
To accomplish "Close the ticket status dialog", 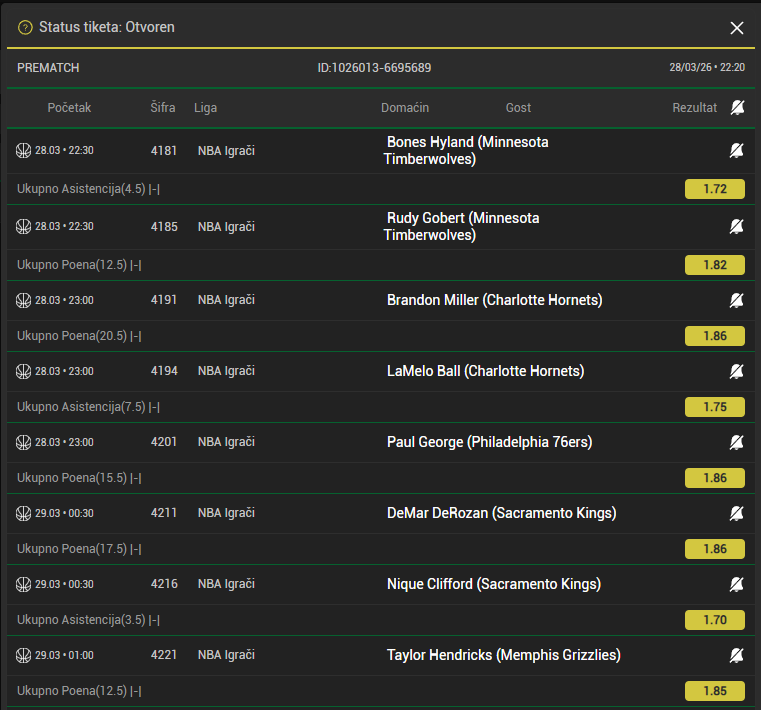I will [737, 28].
